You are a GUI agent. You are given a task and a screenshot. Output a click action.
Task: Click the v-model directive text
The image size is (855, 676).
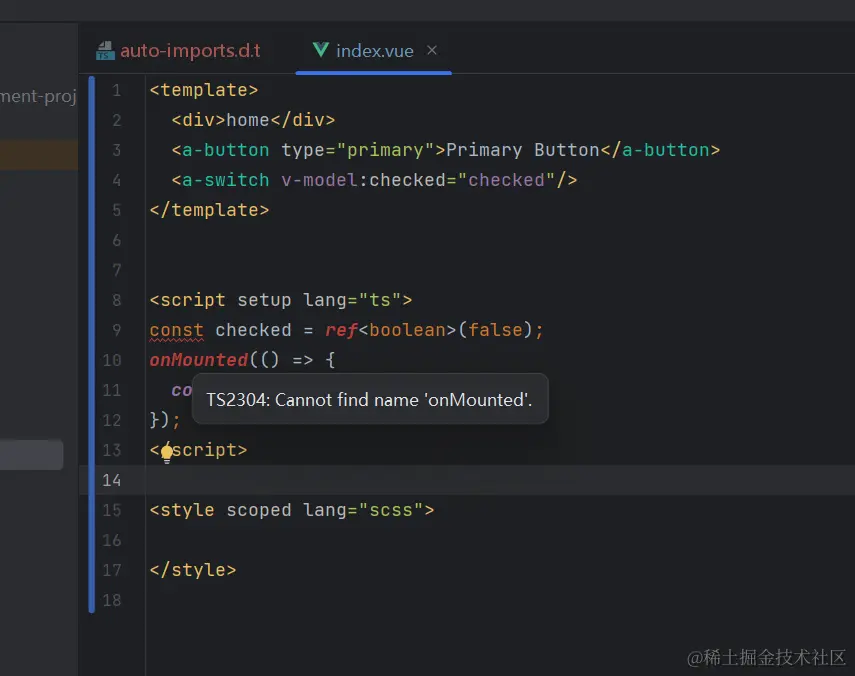click(320, 180)
